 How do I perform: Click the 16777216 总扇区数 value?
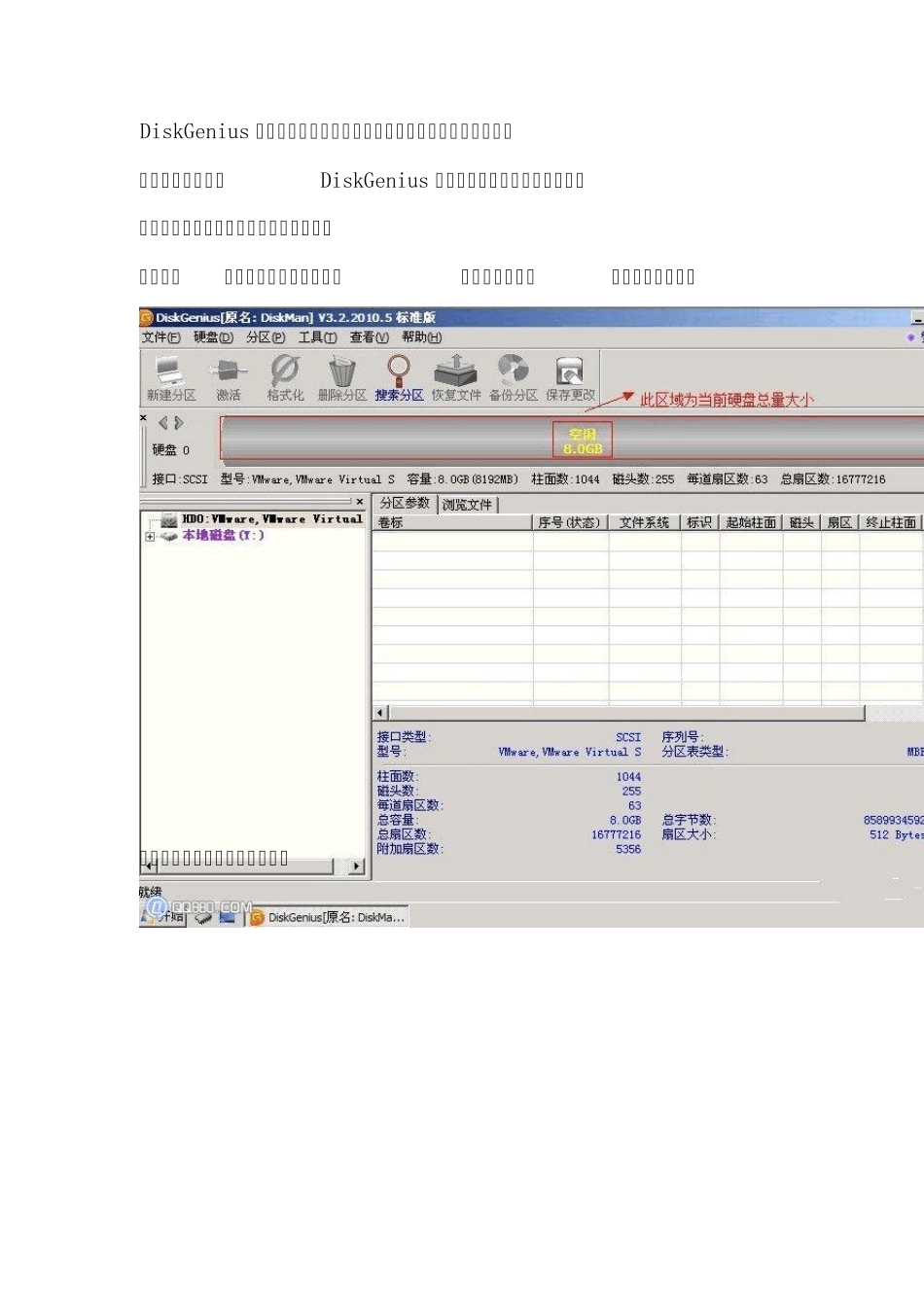617,834
